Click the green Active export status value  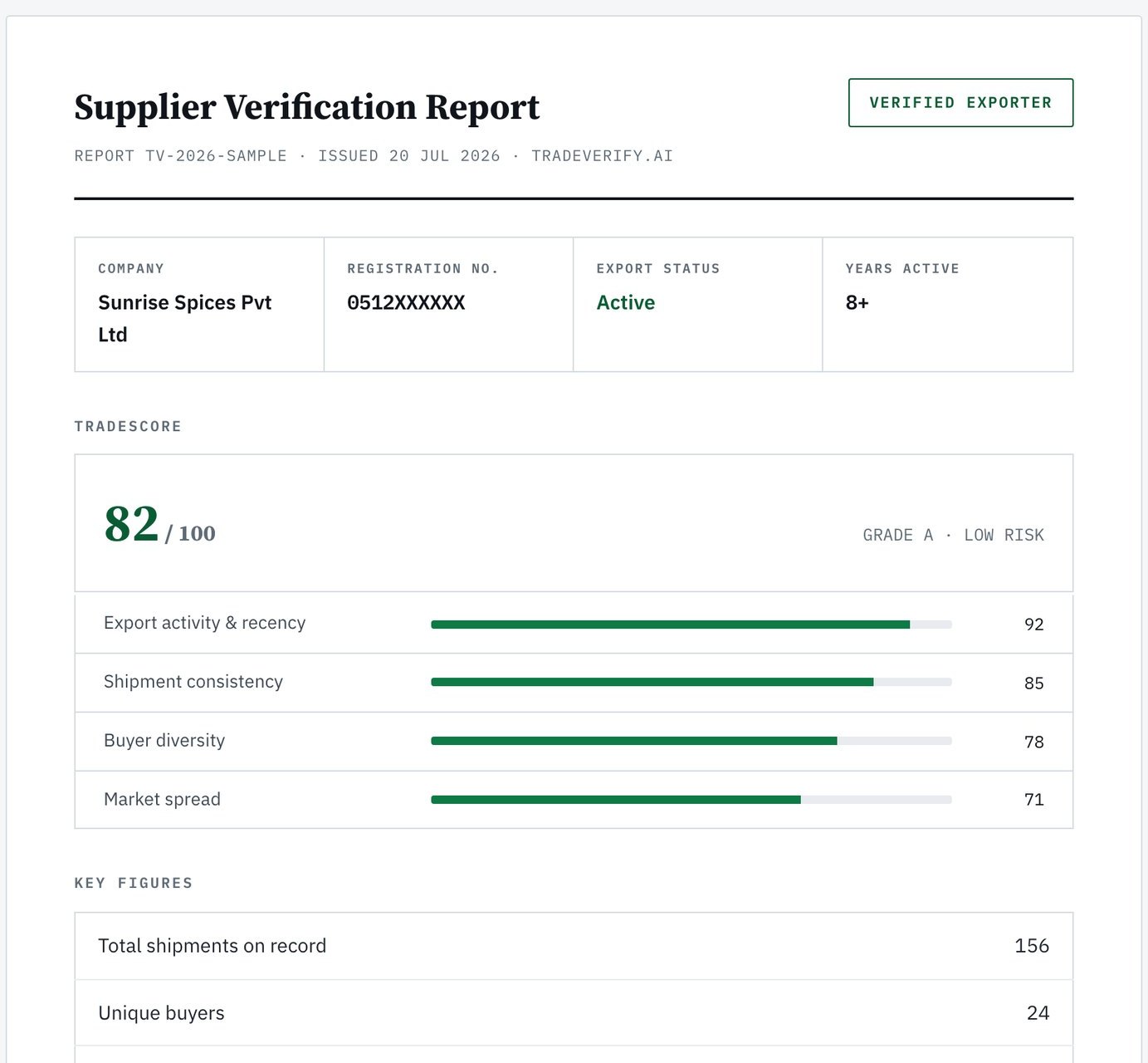pos(626,302)
